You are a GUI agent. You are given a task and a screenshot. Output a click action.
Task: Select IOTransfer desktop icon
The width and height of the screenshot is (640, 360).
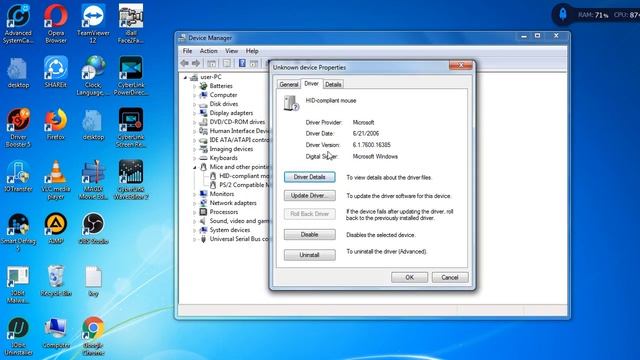click(x=18, y=176)
